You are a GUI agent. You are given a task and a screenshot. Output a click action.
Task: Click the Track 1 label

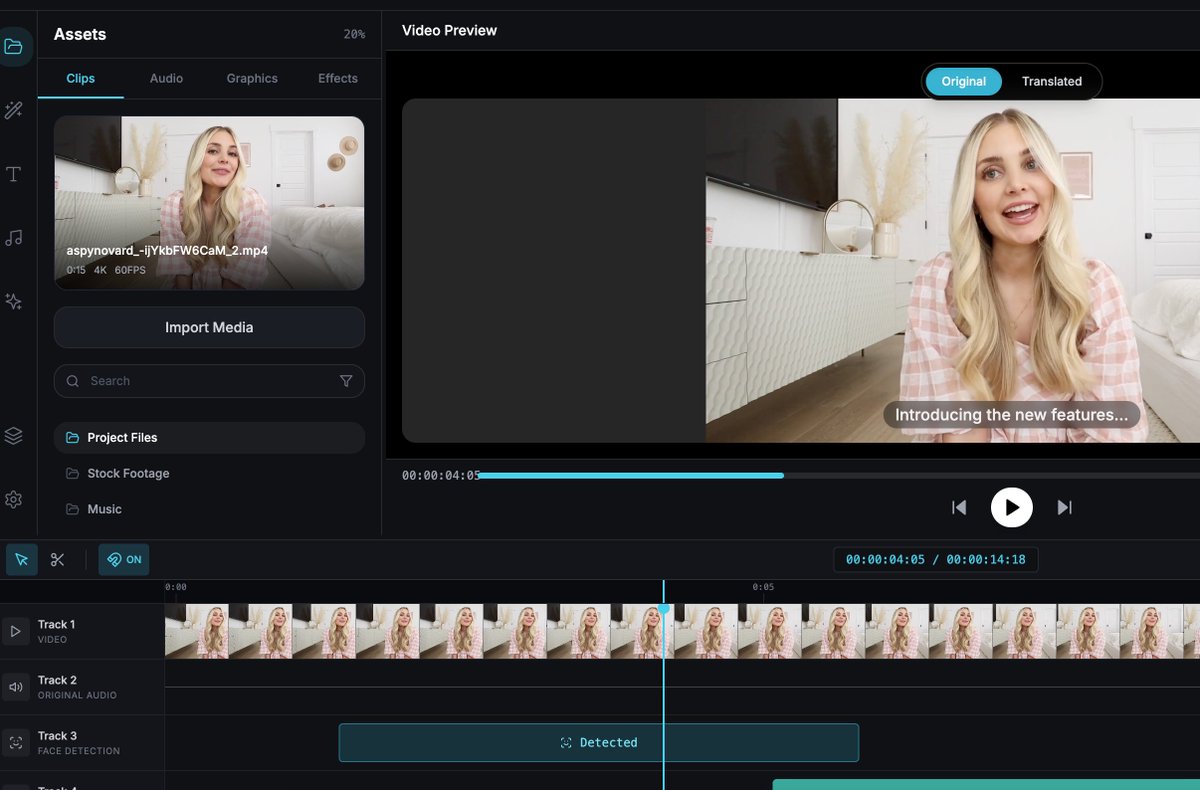click(56, 625)
